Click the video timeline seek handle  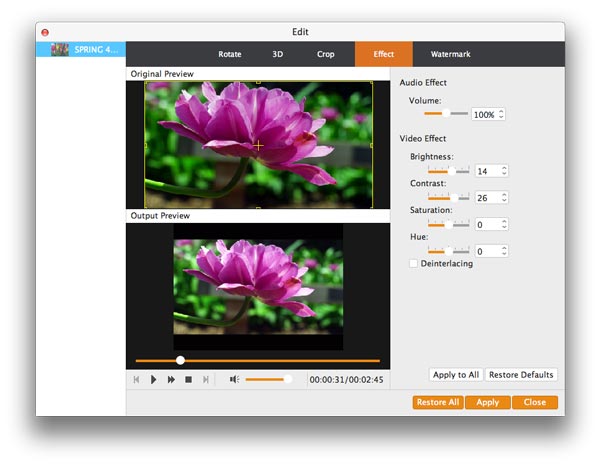(180, 360)
